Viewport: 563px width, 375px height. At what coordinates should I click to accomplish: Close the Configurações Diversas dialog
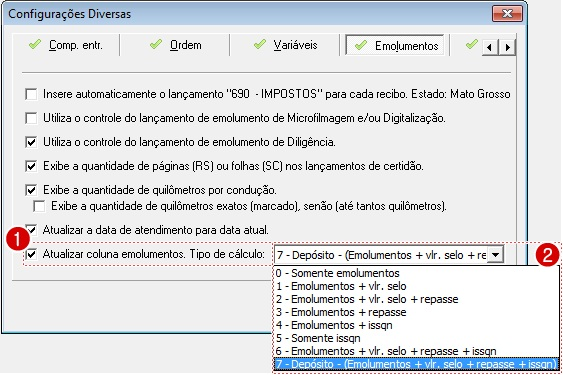coord(507,14)
